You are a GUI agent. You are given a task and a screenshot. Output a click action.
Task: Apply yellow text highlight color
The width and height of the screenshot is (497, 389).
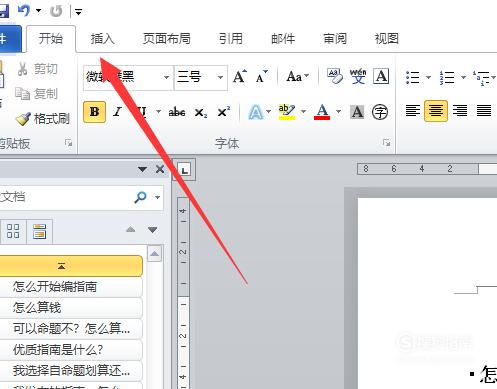[287, 112]
